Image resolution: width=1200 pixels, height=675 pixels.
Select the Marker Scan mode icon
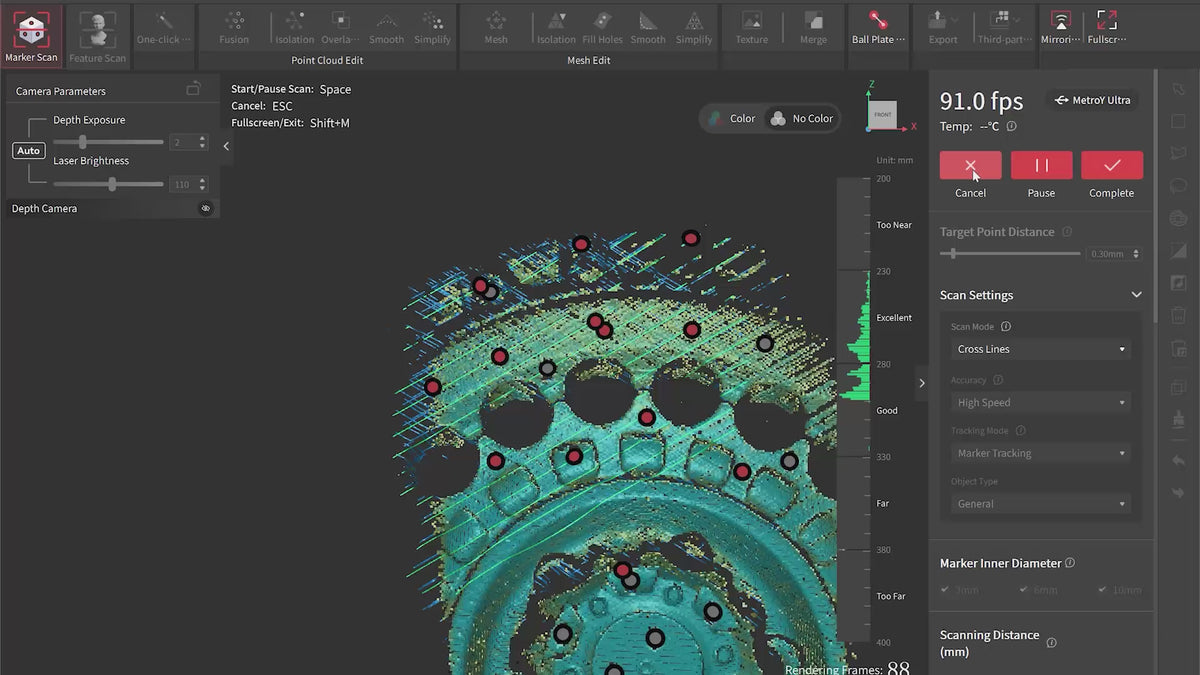[x=31, y=32]
